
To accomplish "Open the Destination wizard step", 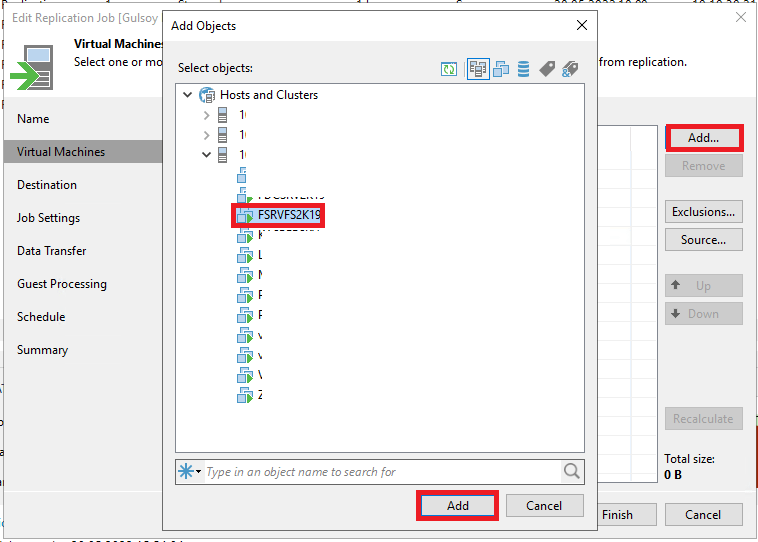I will point(47,185).
